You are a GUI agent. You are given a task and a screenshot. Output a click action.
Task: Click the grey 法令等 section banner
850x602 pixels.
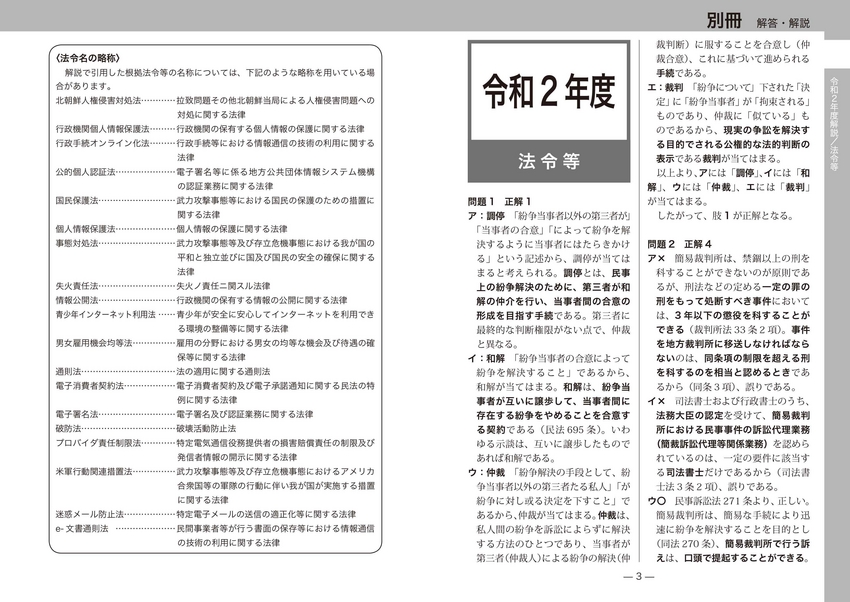[546, 160]
